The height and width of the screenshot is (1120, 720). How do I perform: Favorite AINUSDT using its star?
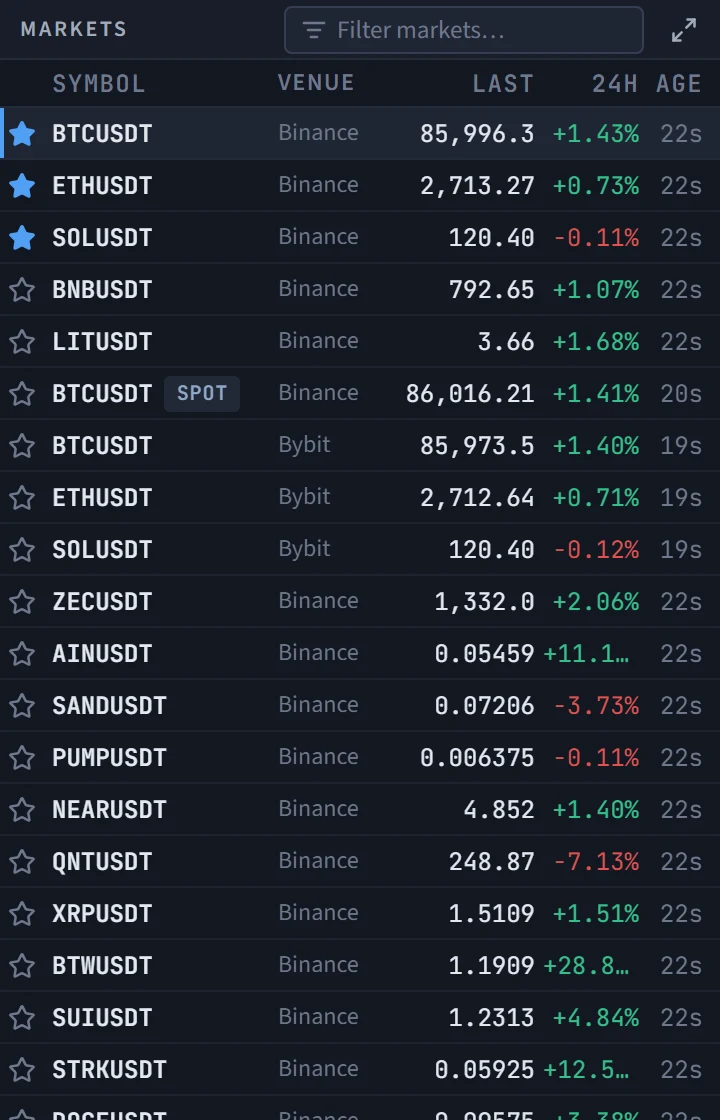22,654
